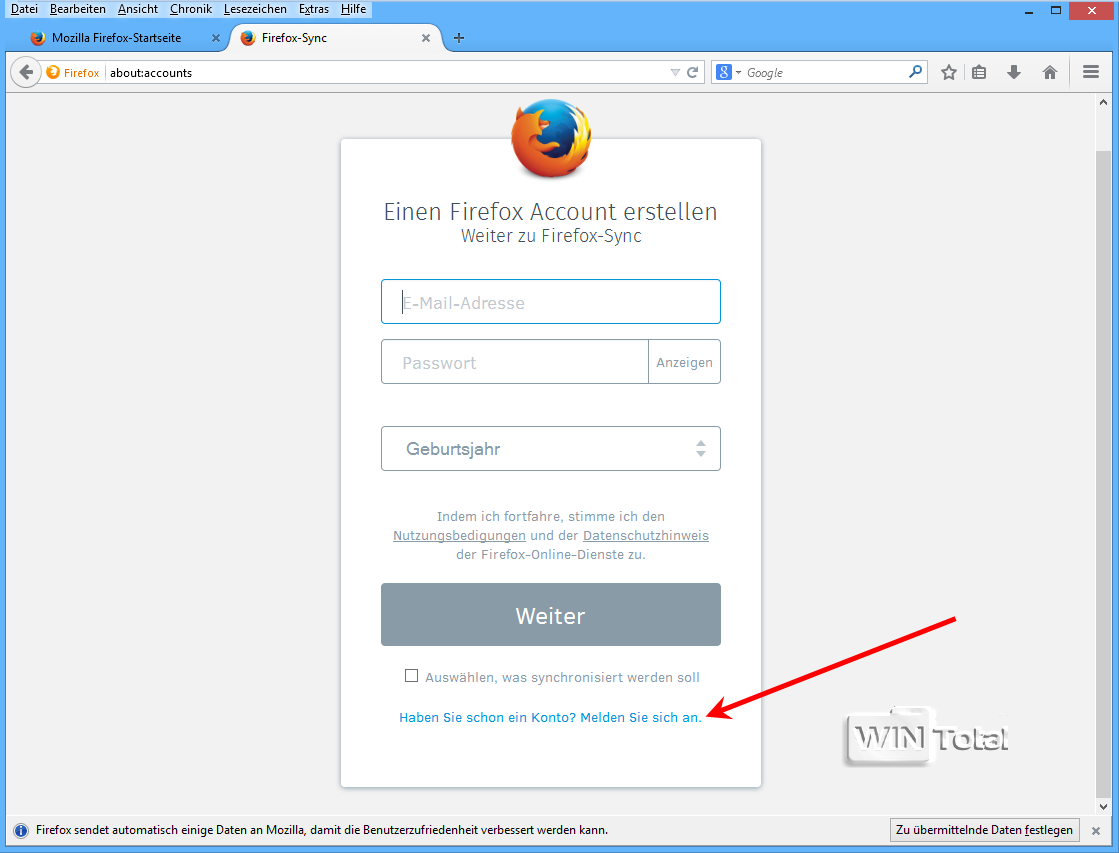Click the E-Mail-Adresse input field

point(551,301)
